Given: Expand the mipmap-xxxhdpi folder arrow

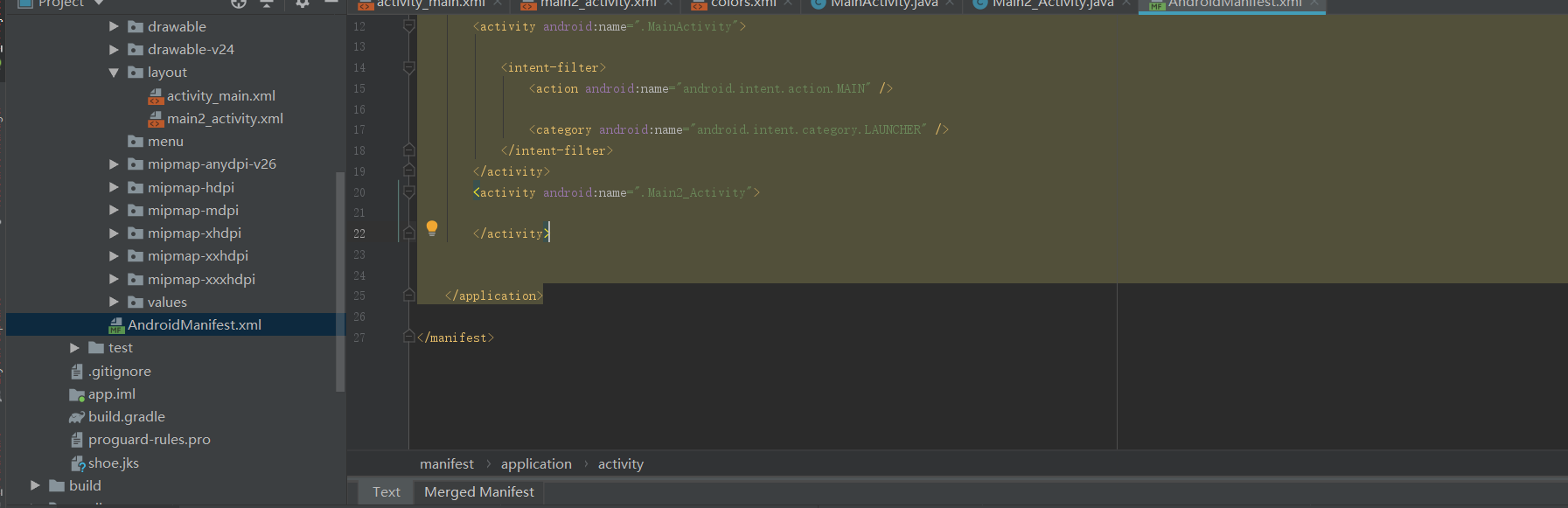Looking at the screenshot, I should (x=114, y=280).
